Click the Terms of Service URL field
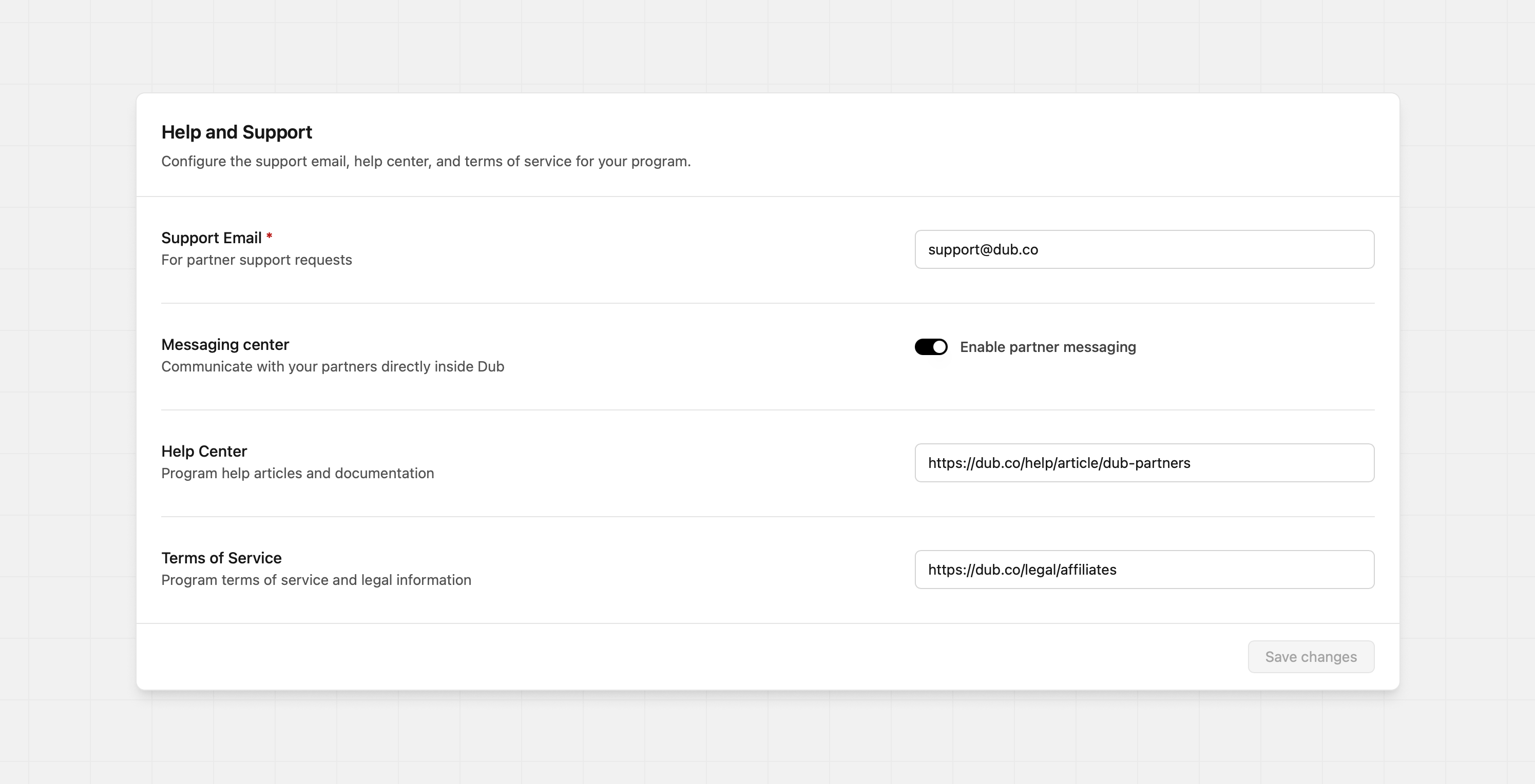Viewport: 1535px width, 784px height. (x=1144, y=570)
